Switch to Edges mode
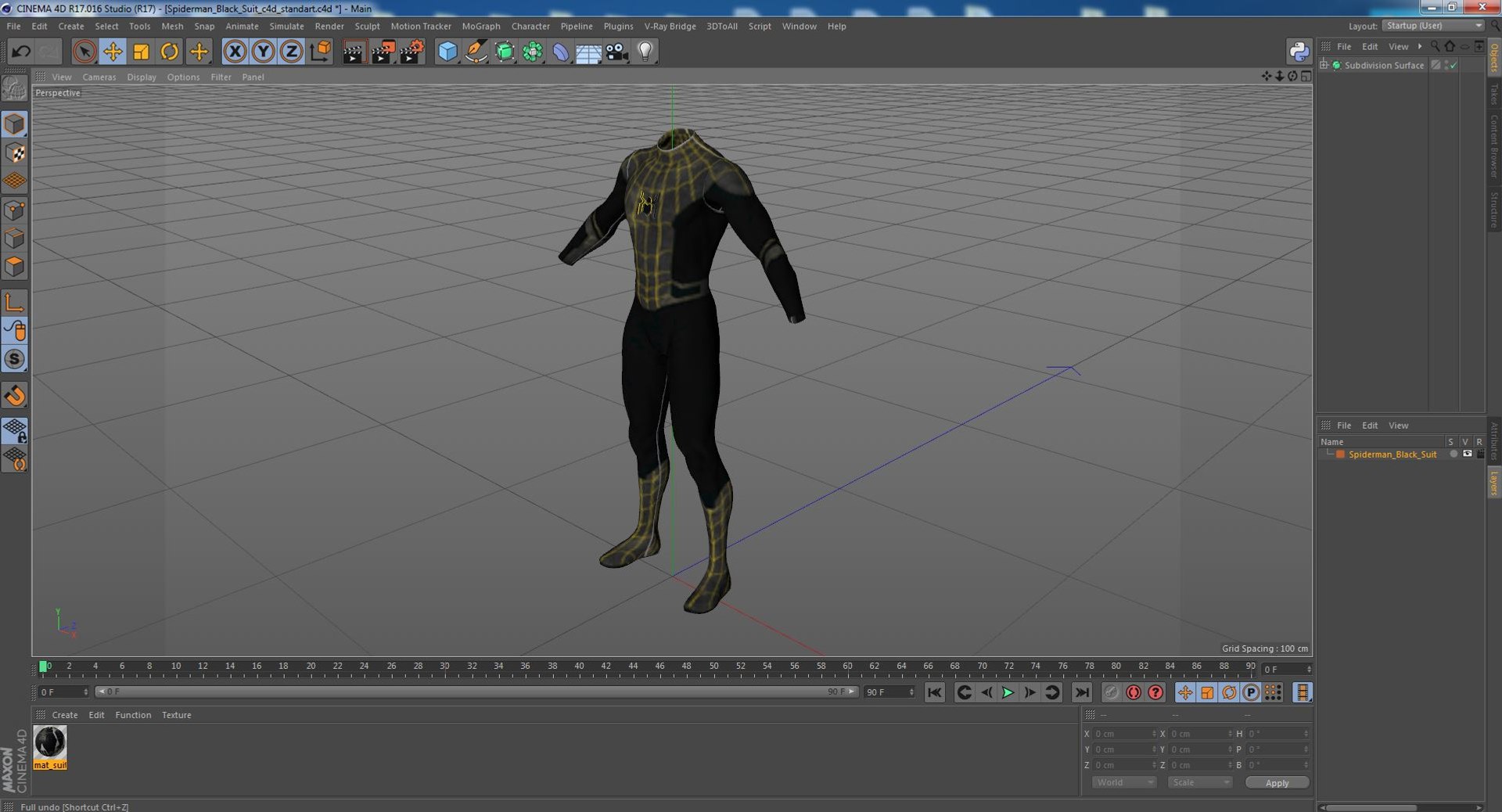 (x=14, y=238)
